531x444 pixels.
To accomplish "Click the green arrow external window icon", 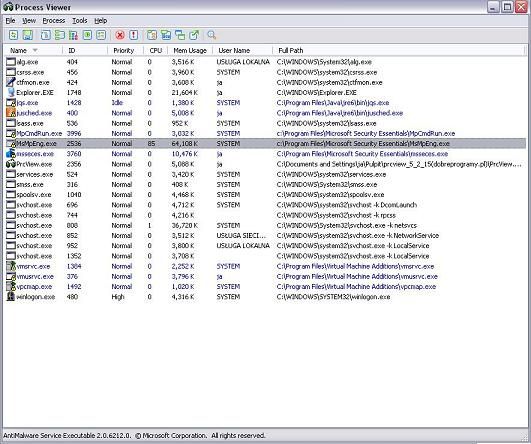I will (194, 35).
